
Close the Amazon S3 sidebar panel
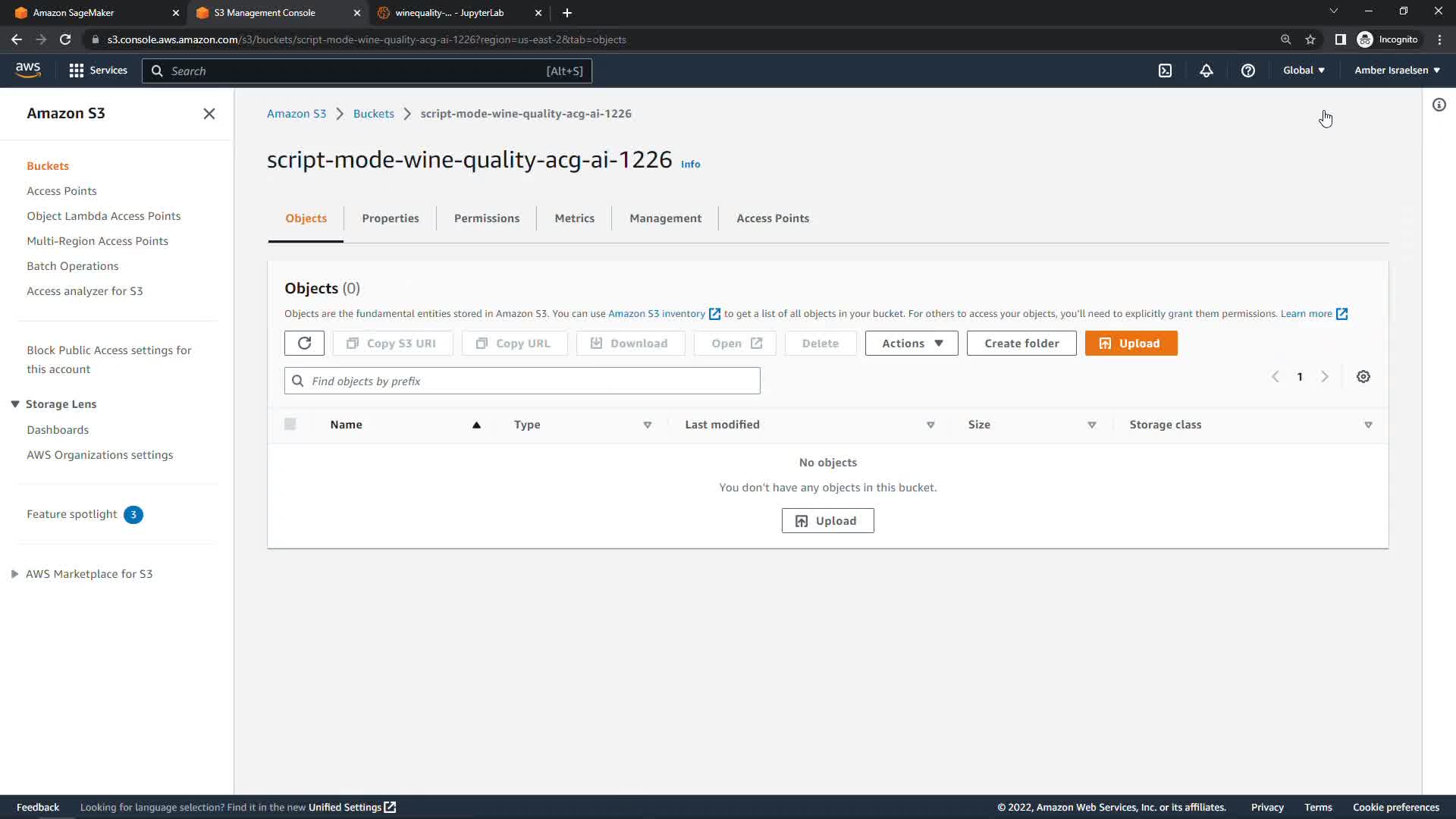pos(209,114)
